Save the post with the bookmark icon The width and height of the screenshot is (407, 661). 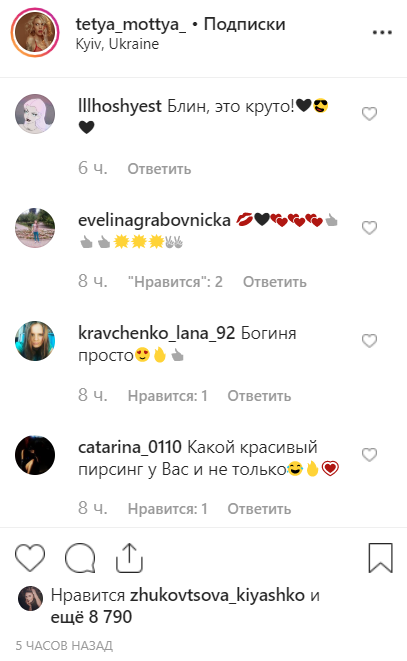(381, 558)
